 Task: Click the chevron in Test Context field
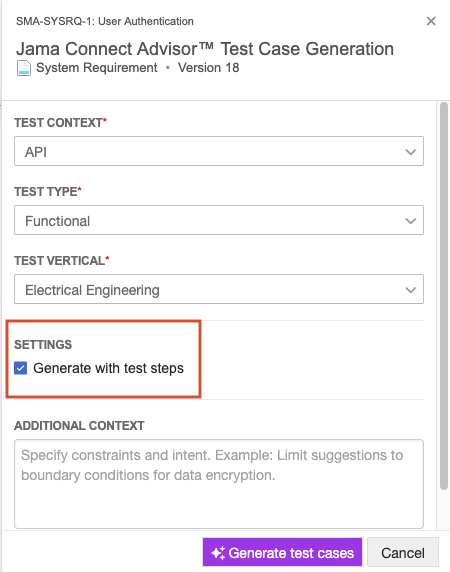coord(411,152)
